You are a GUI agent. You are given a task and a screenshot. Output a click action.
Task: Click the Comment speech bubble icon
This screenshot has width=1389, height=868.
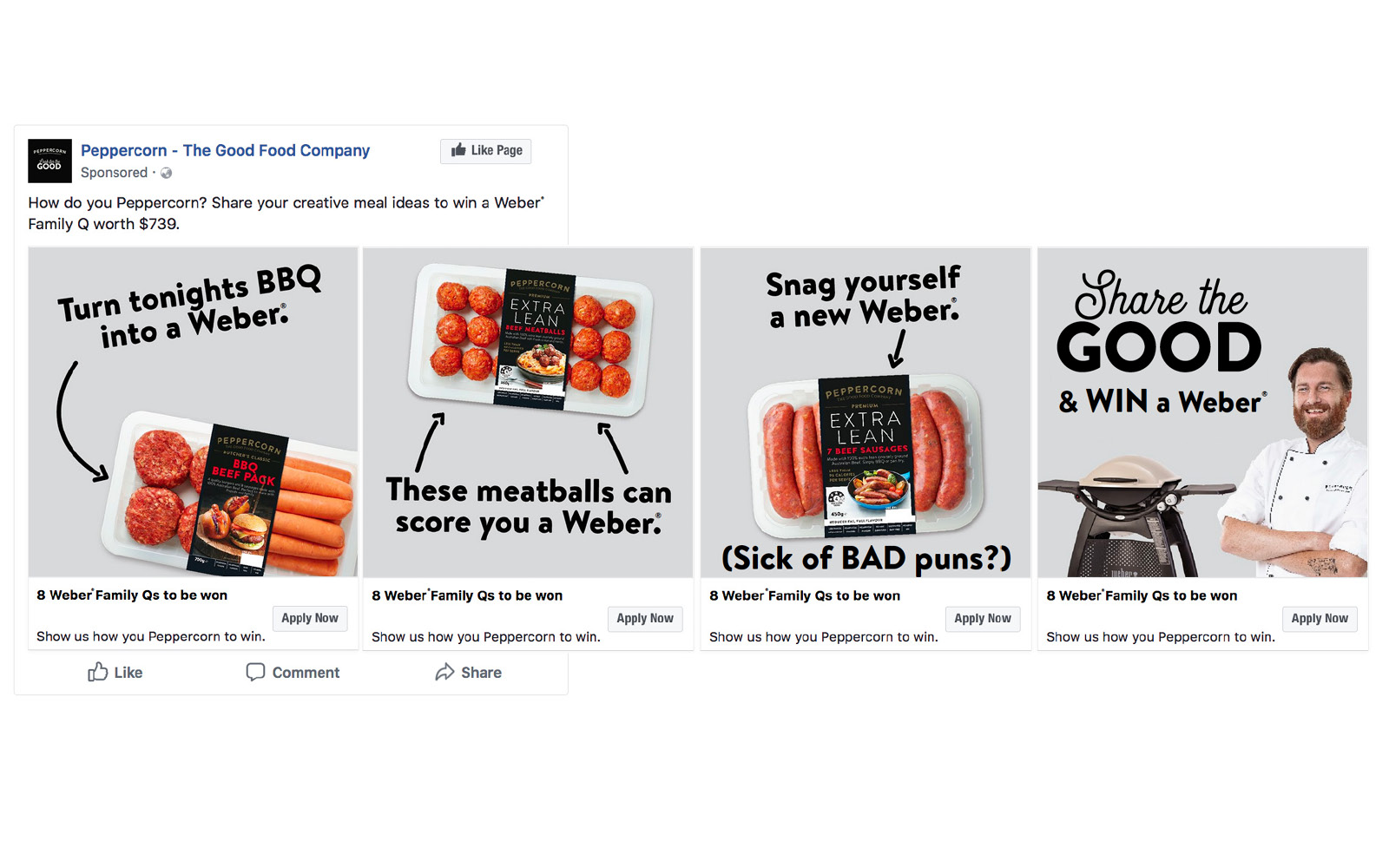pos(255,672)
